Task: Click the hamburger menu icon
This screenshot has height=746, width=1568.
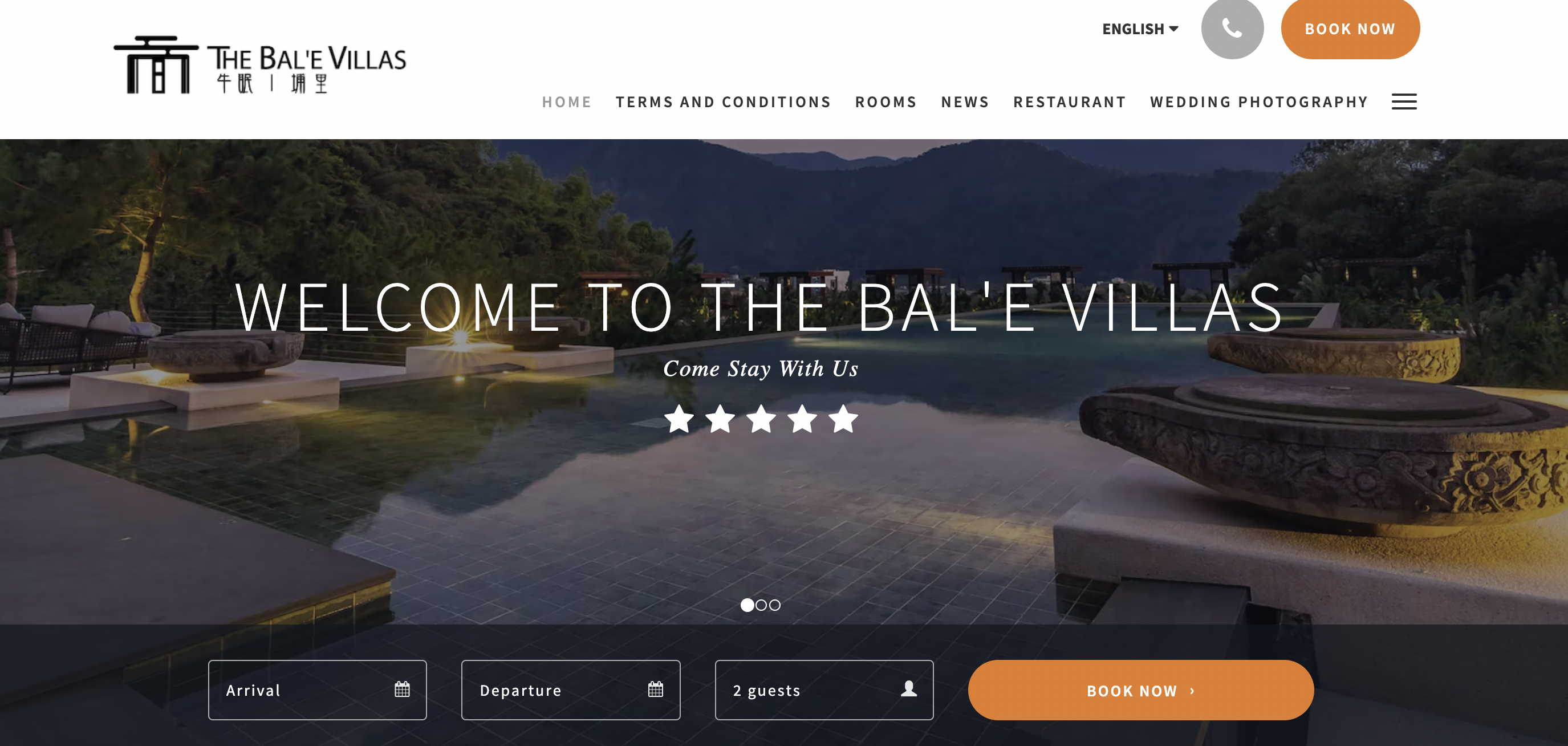Action: (x=1405, y=101)
